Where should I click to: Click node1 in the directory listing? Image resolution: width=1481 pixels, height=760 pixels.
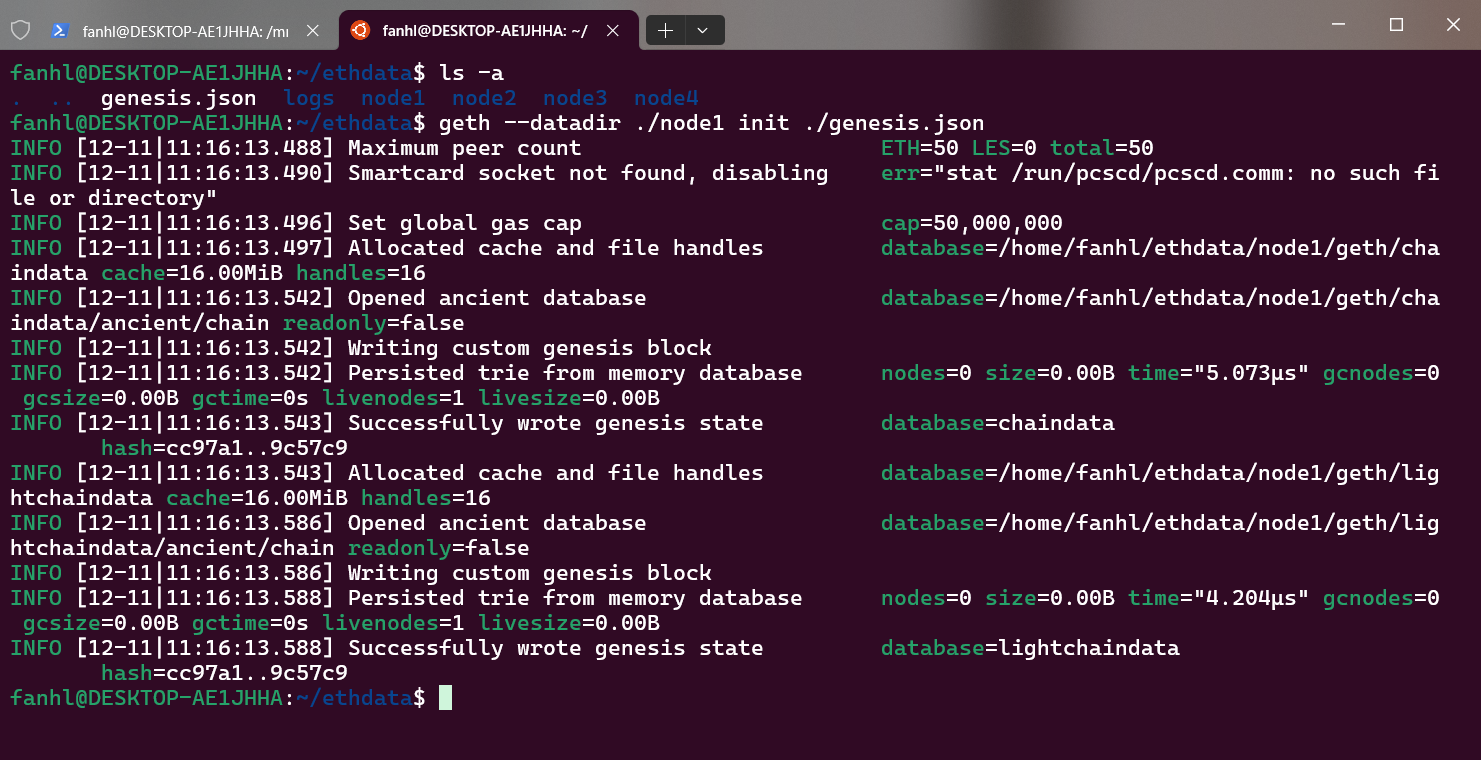click(393, 98)
